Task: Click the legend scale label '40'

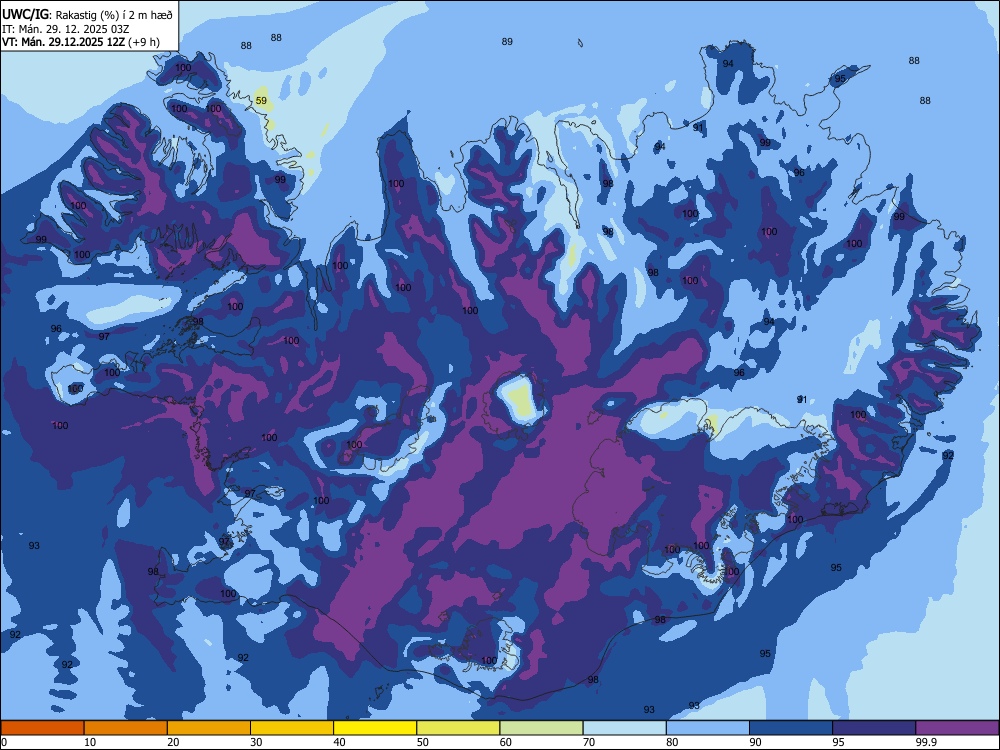Action: click(x=339, y=742)
